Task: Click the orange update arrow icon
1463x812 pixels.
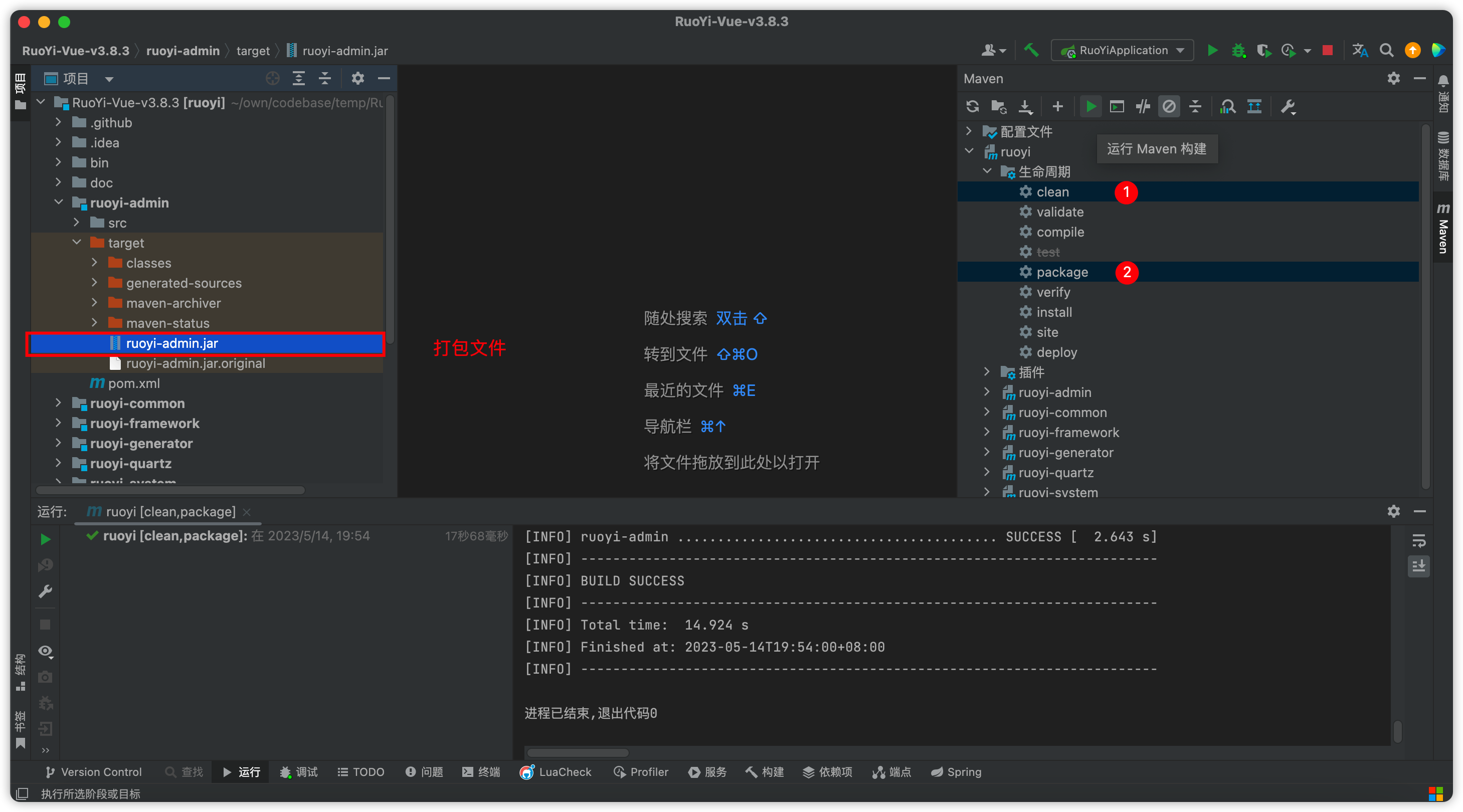Action: [x=1412, y=51]
